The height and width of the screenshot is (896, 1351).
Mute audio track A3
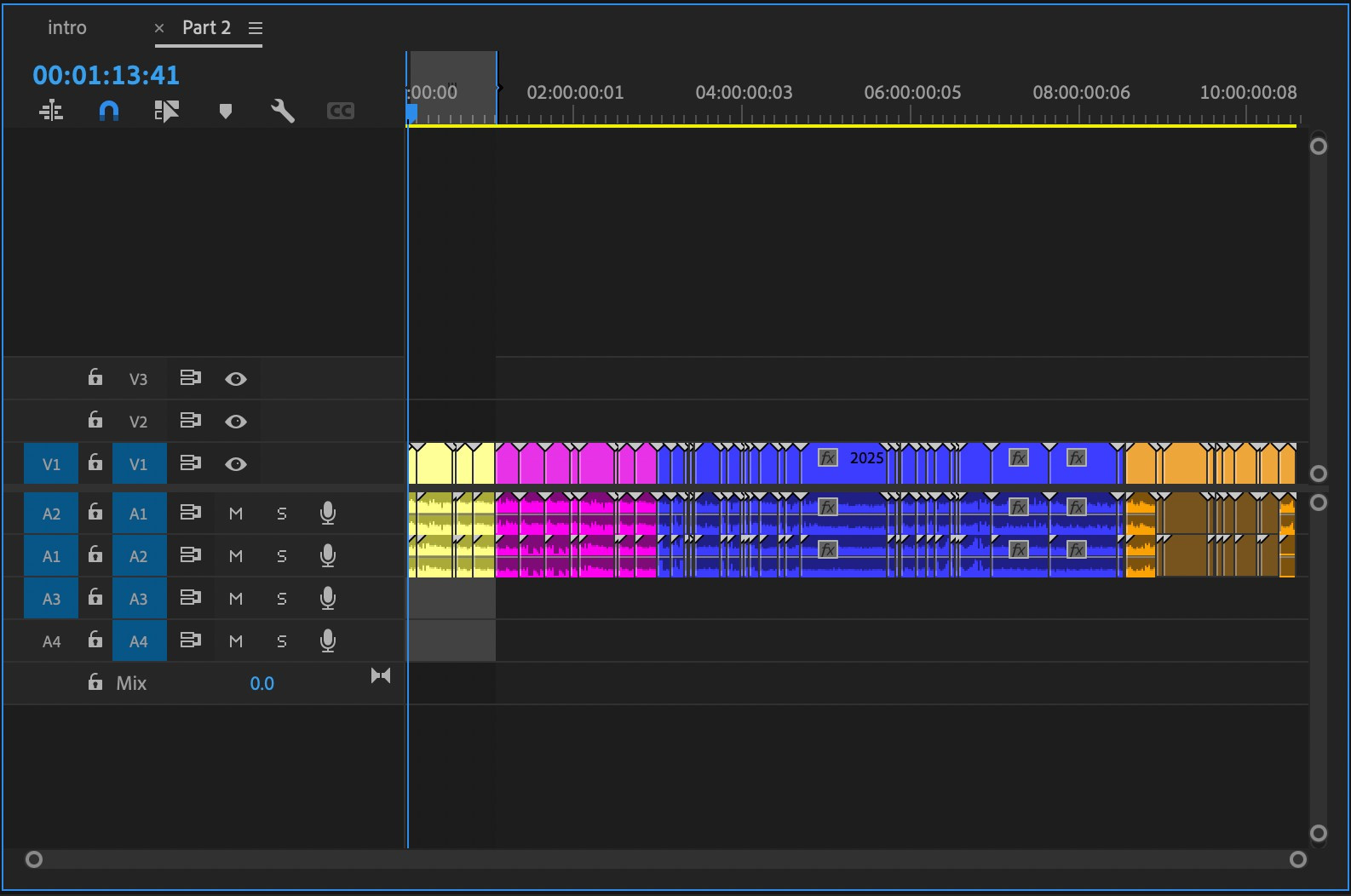coord(236,599)
